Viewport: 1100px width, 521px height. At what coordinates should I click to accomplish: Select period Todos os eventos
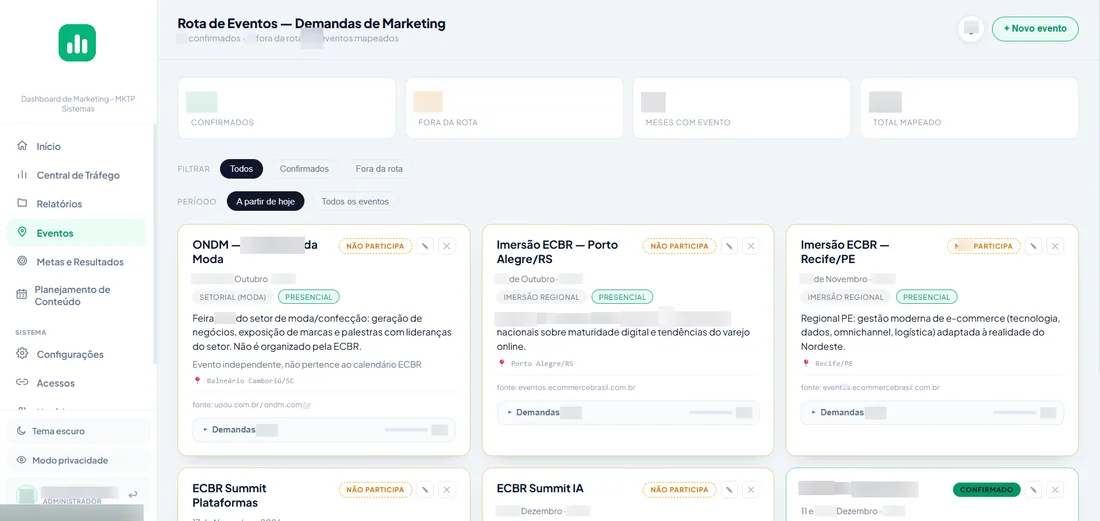355,201
